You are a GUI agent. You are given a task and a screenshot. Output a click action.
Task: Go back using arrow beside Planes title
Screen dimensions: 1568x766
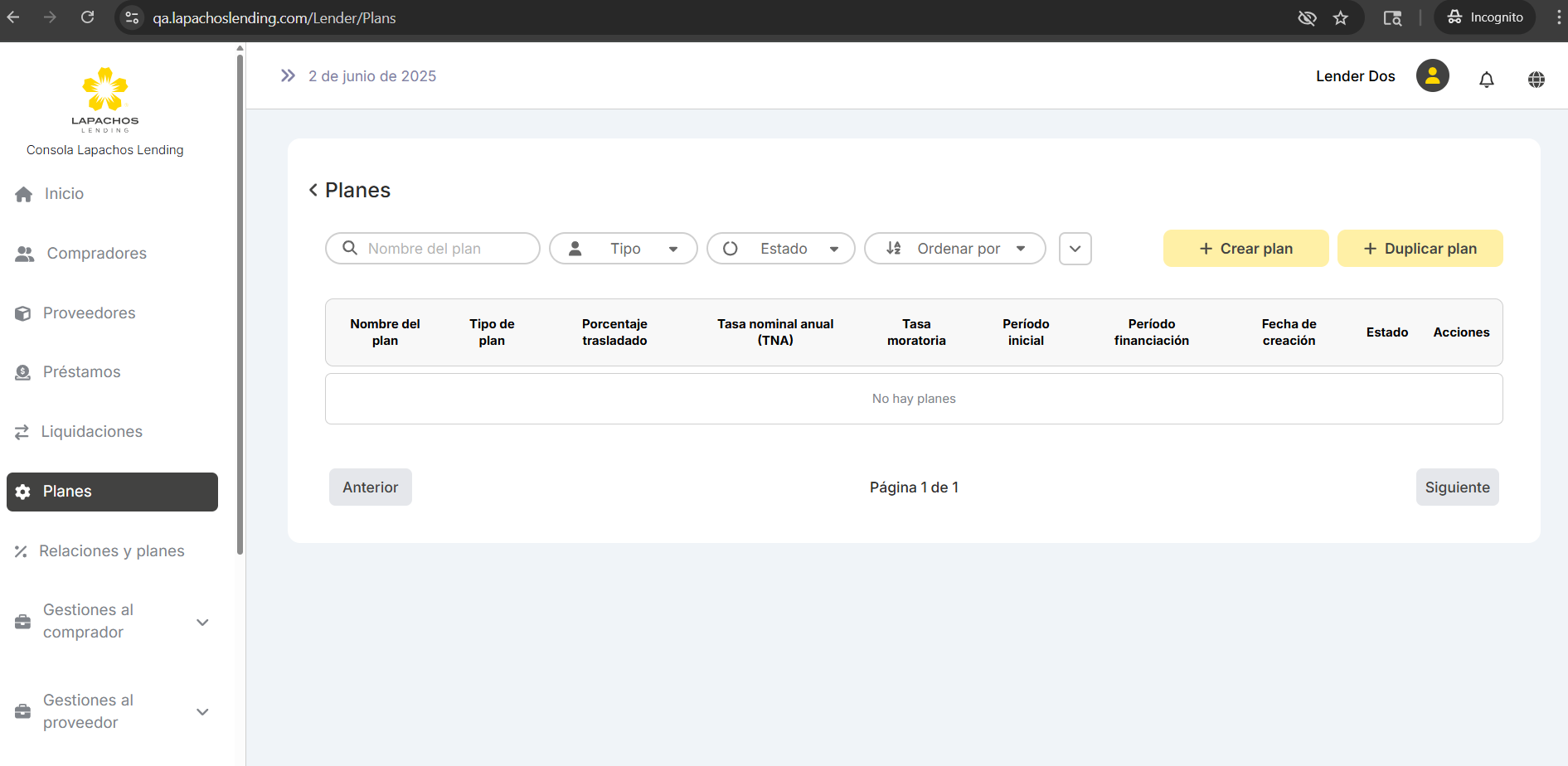pos(313,191)
